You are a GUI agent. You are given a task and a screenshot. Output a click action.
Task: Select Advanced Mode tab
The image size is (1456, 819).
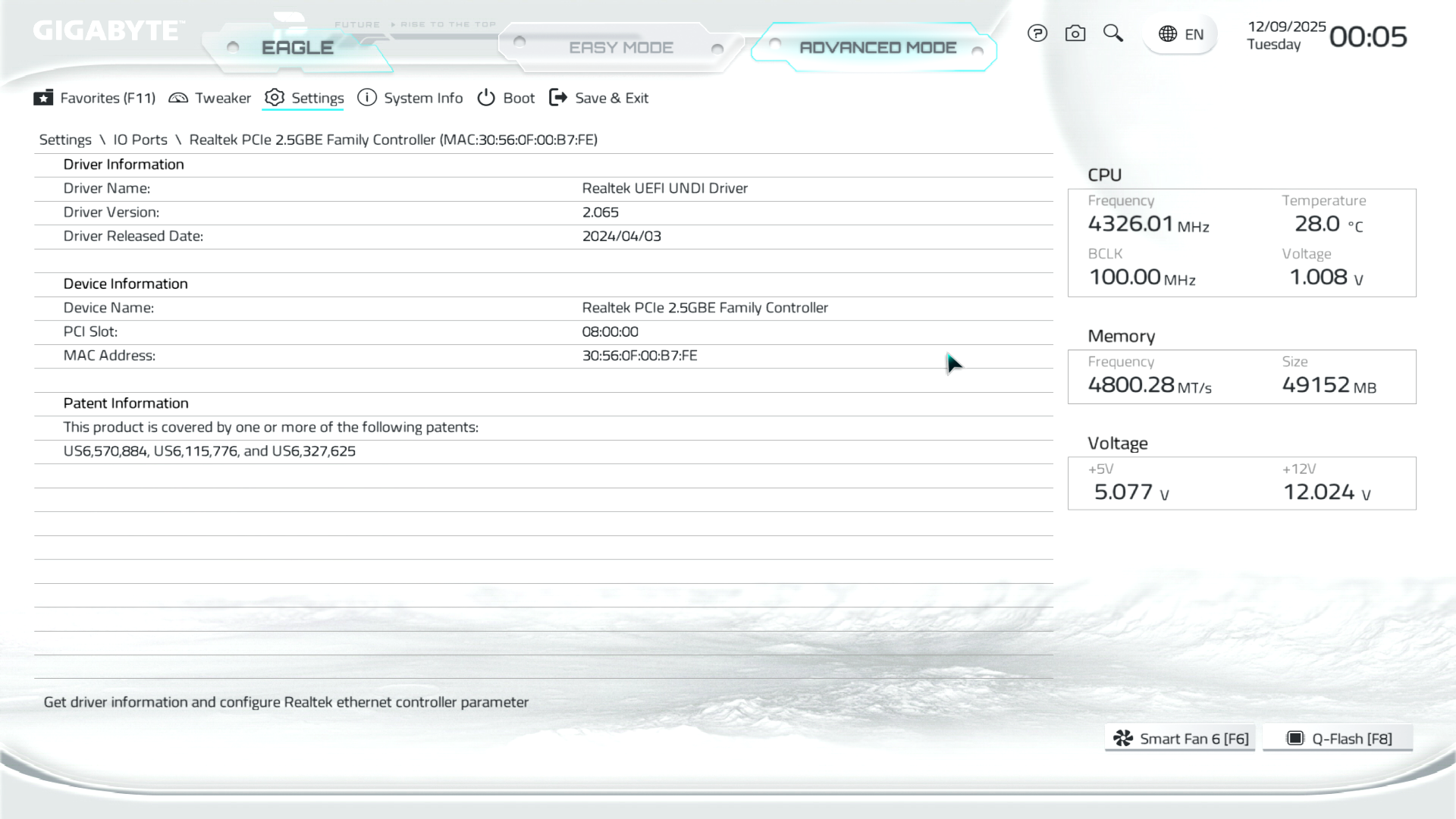pos(877,48)
